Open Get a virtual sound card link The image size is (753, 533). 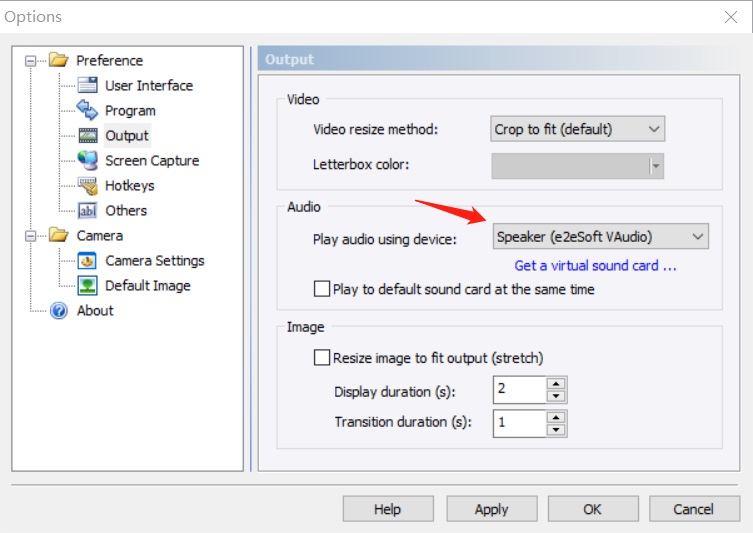(x=595, y=266)
